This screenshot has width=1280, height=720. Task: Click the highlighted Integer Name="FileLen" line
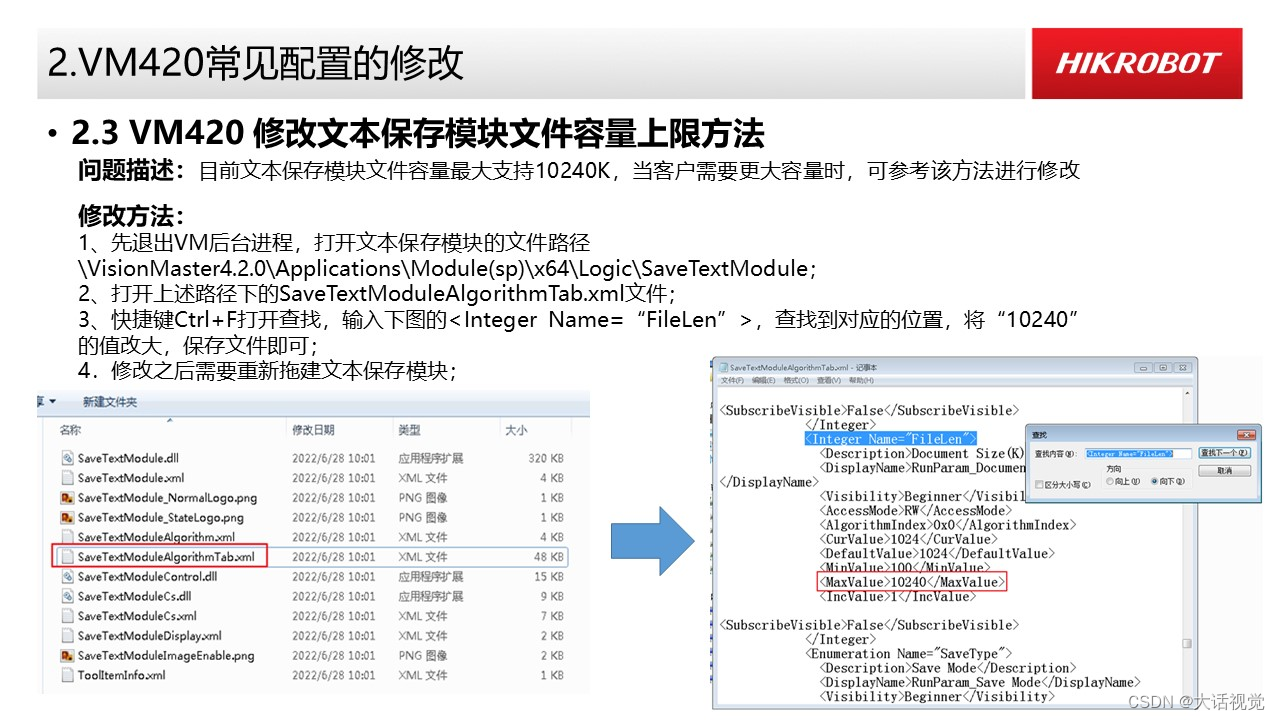(x=891, y=439)
